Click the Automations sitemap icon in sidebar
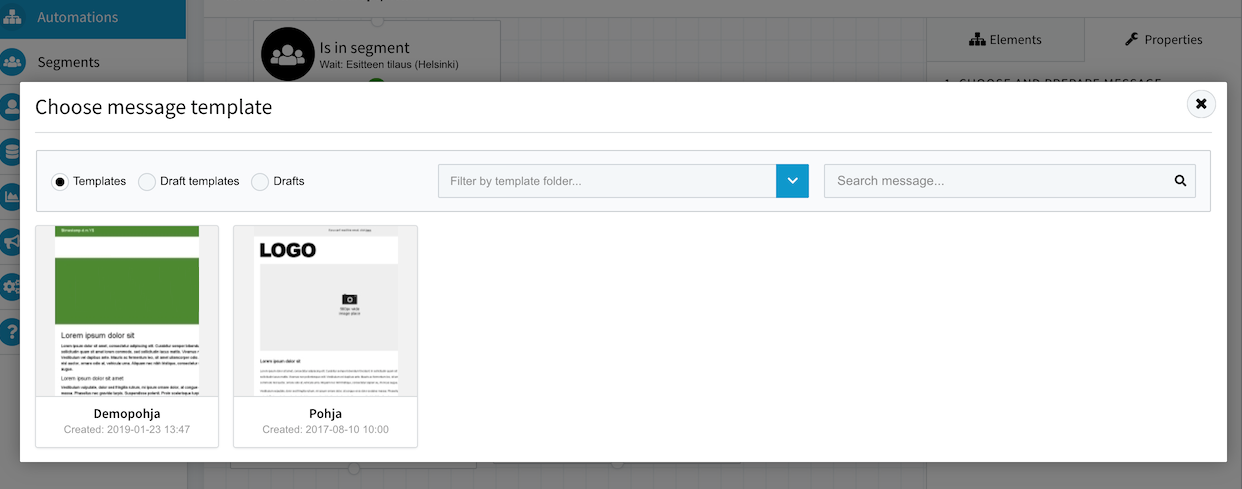This screenshot has height=489, width=1242. [13, 17]
